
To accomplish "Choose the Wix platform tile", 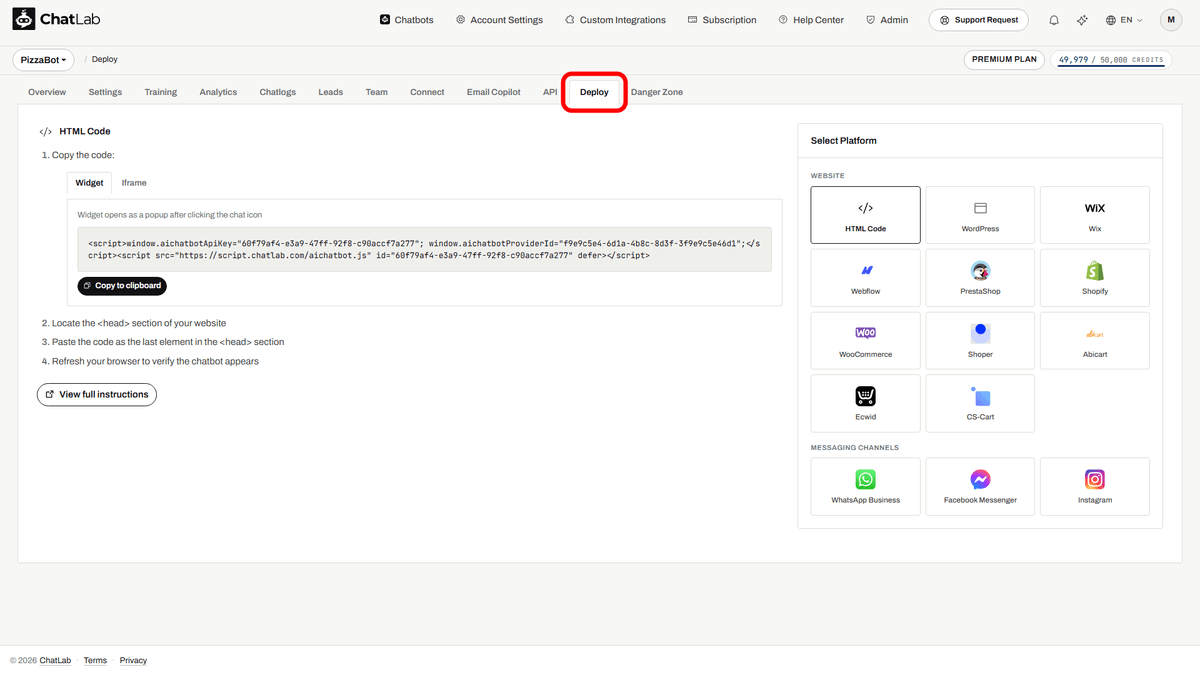I will click(x=1095, y=215).
